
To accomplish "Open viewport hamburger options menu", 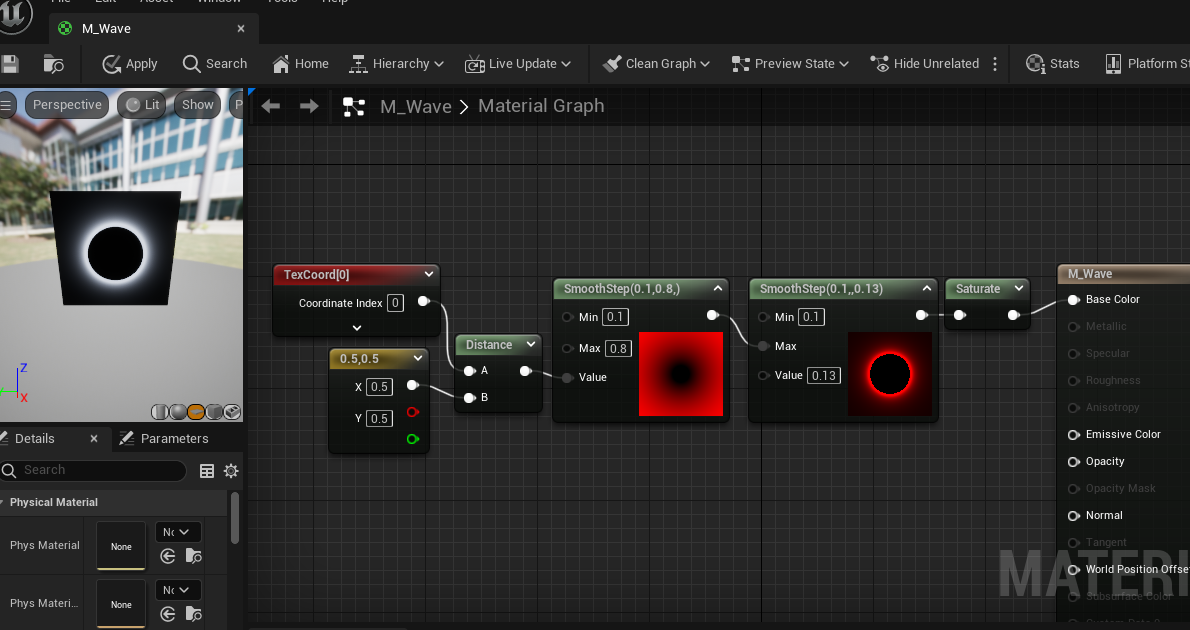I will coord(6,105).
